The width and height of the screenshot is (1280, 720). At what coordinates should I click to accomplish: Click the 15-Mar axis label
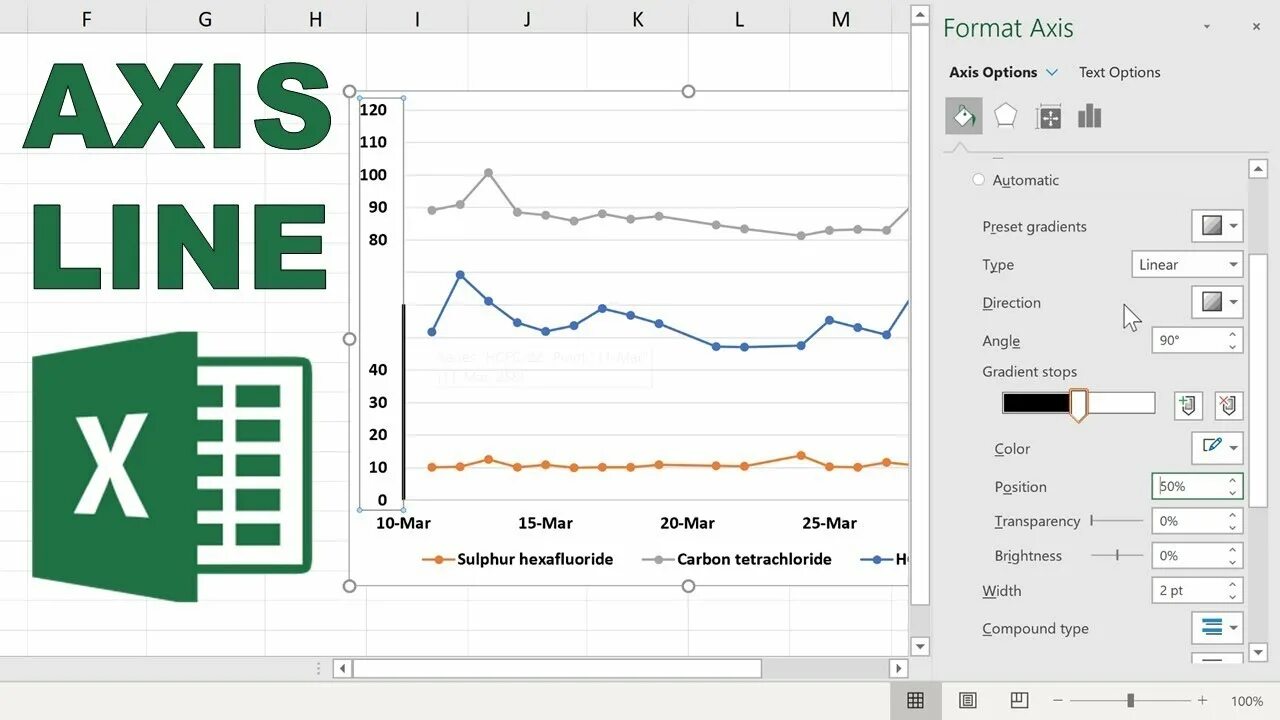545,523
